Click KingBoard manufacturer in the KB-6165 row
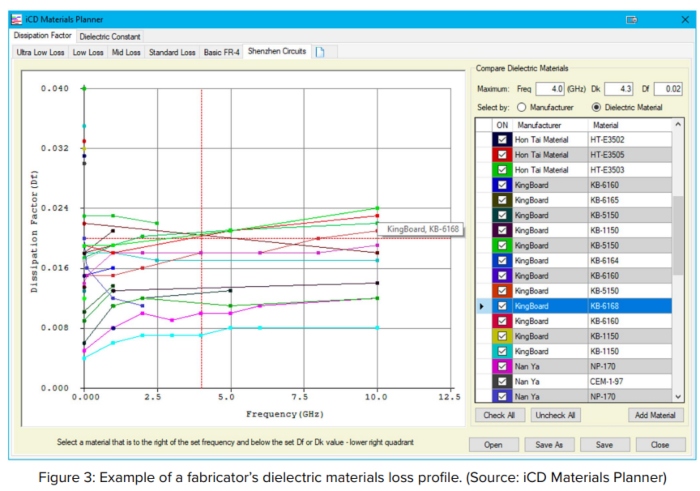The width and height of the screenshot is (700, 491). point(550,200)
